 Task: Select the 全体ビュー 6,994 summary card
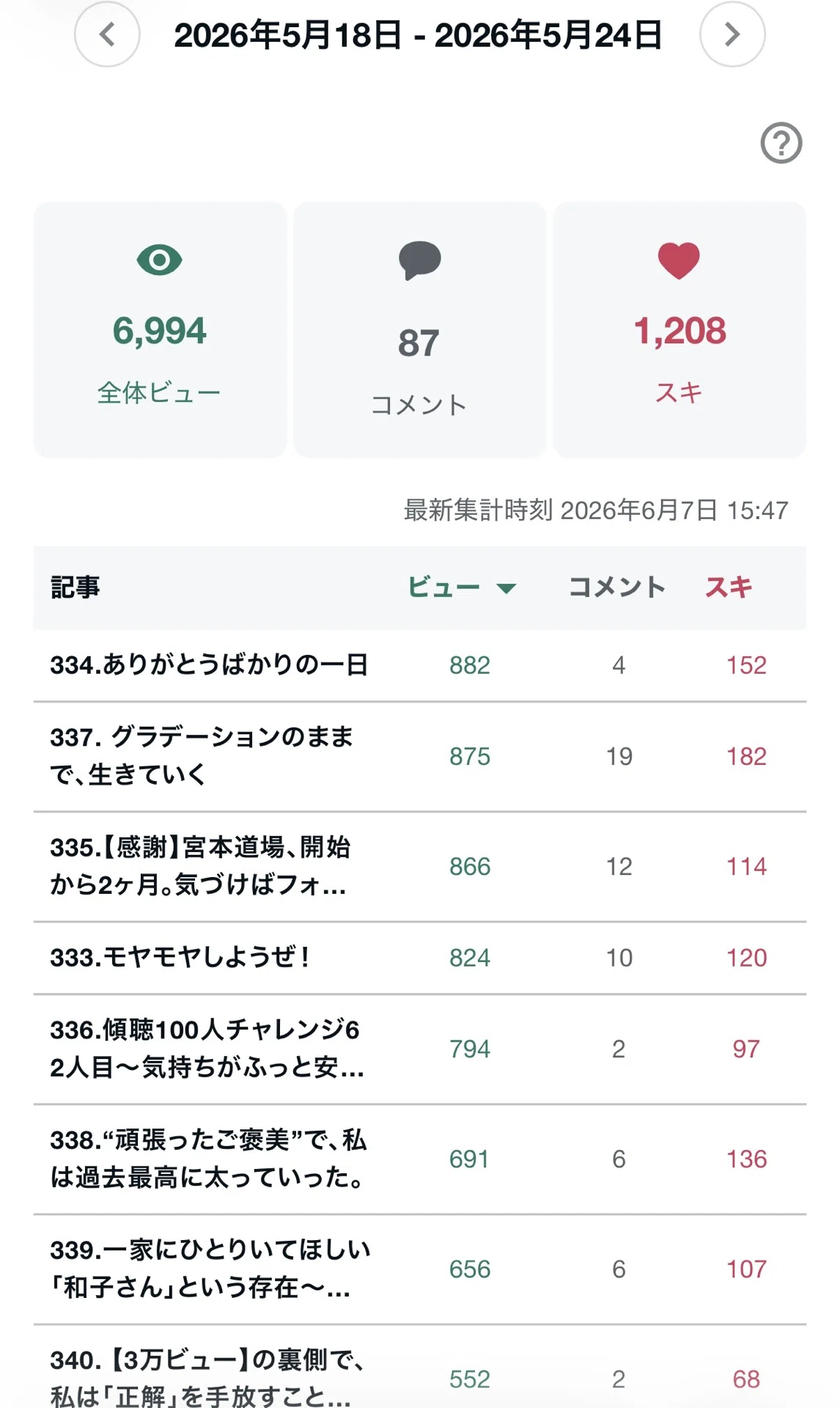point(160,330)
